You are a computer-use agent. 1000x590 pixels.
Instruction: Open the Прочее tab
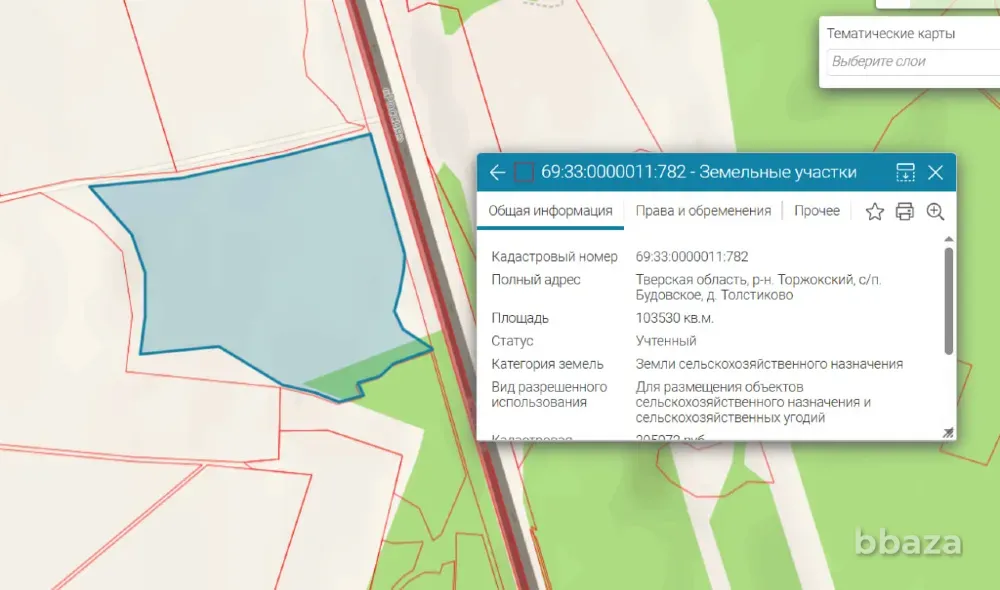coord(817,210)
